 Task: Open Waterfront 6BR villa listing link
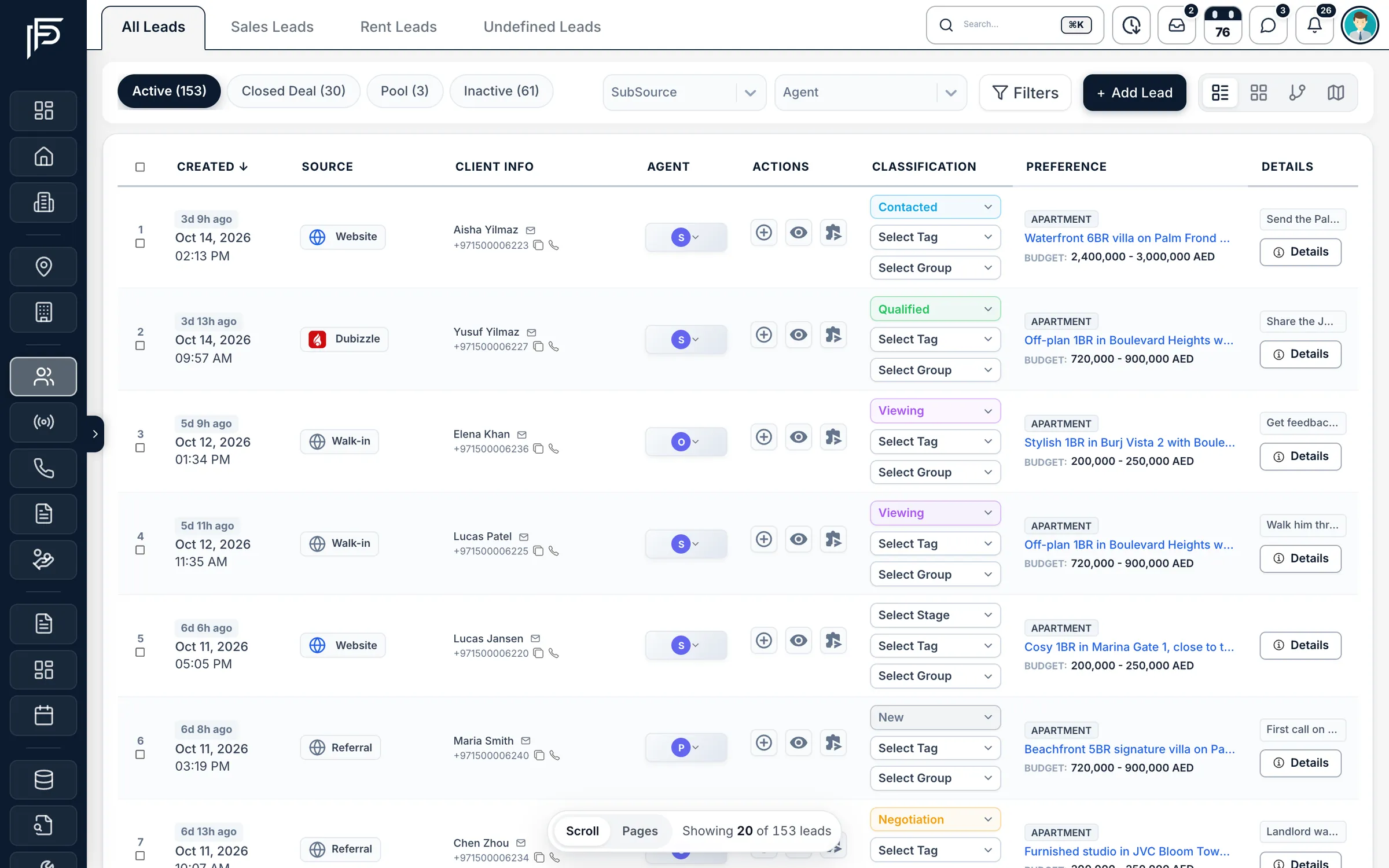(x=1127, y=238)
